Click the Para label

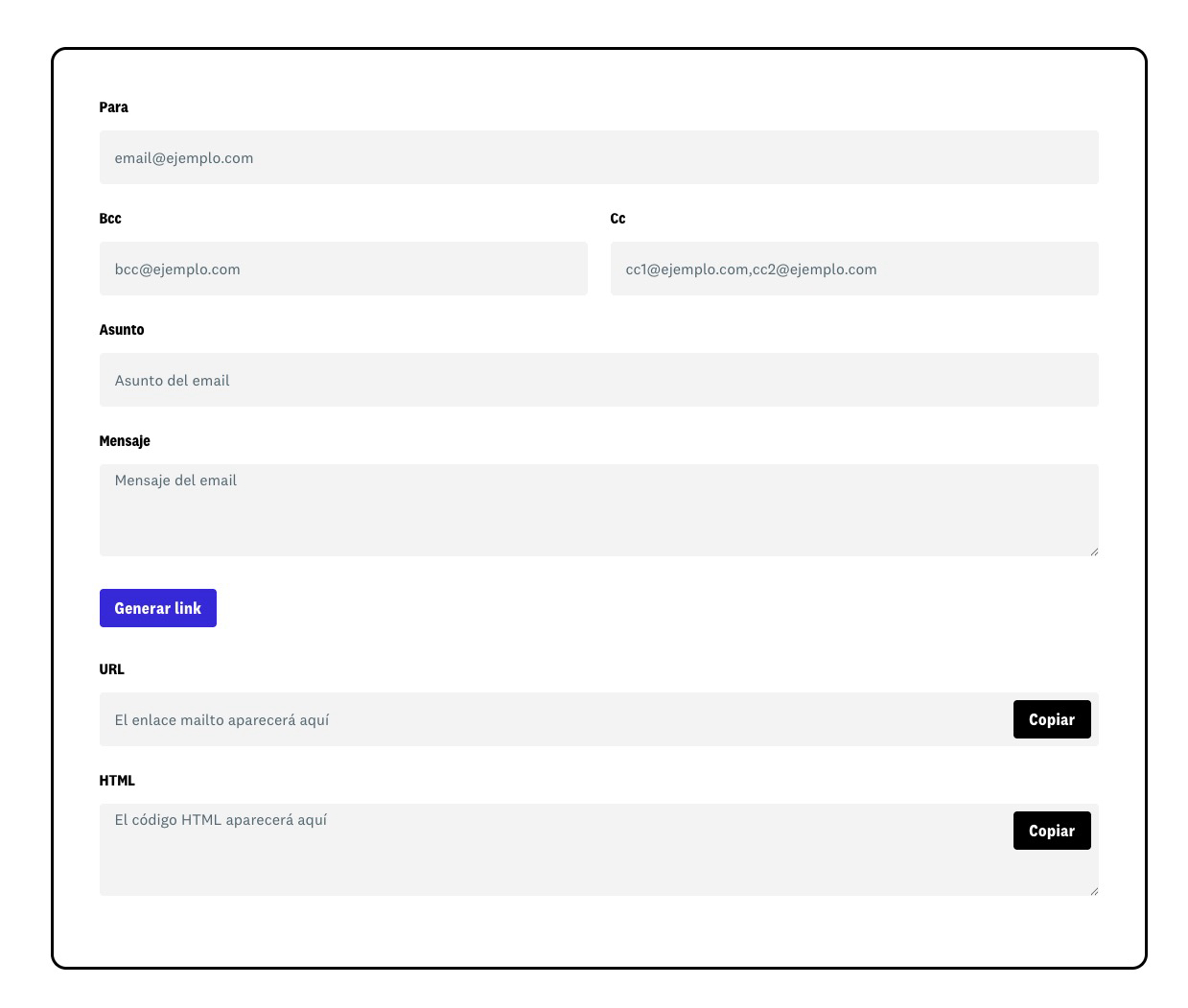tap(113, 107)
